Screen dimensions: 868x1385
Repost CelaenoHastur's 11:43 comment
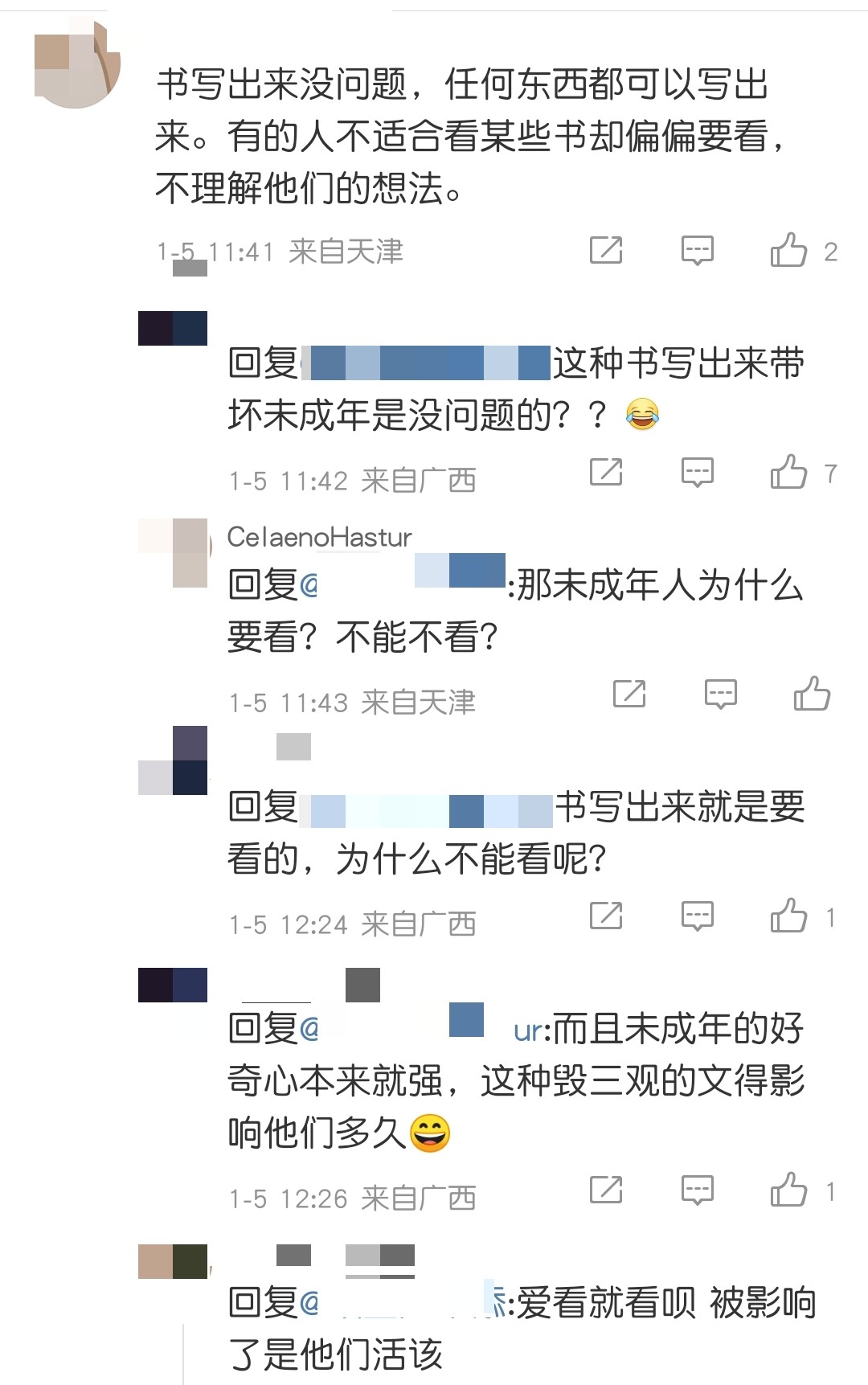tap(629, 694)
